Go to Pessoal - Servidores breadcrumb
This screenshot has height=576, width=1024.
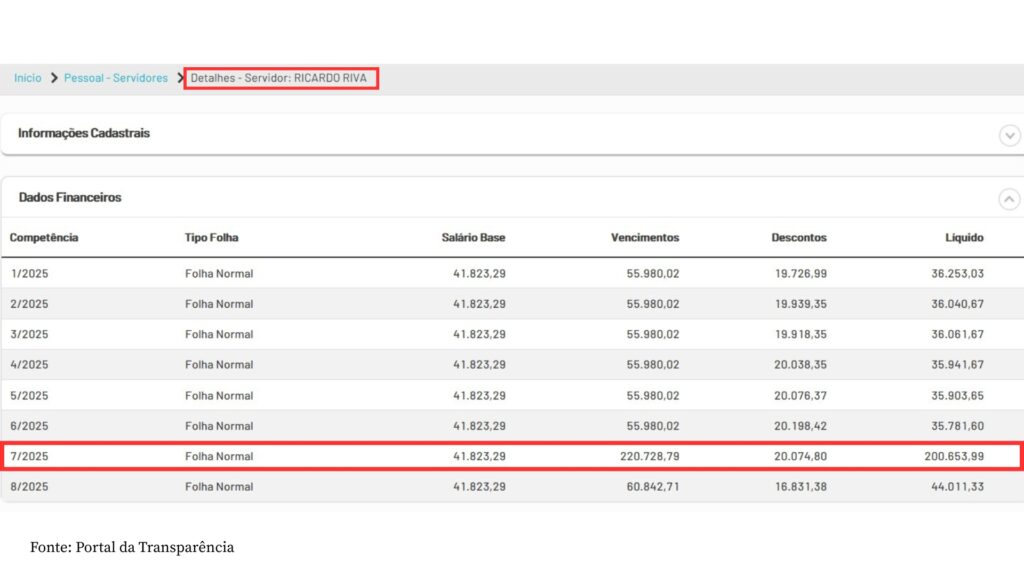pyautogui.click(x=115, y=78)
